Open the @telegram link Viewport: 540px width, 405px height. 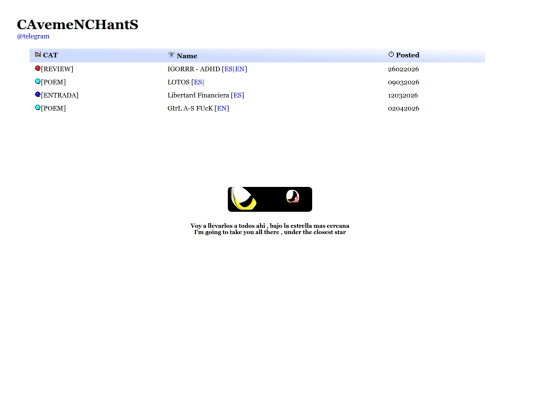click(33, 36)
